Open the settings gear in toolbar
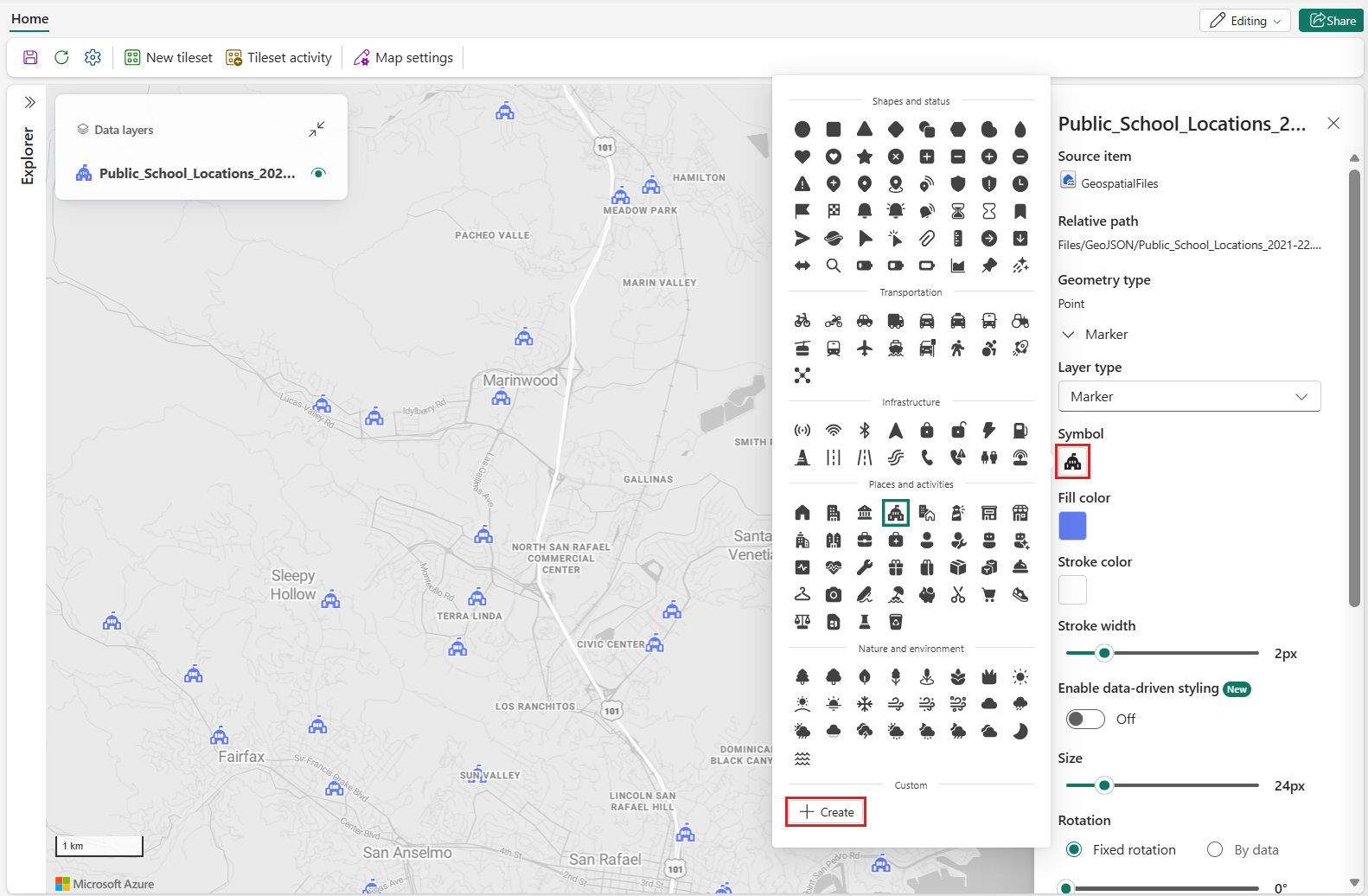Viewport: 1368px width, 896px height. coord(93,57)
